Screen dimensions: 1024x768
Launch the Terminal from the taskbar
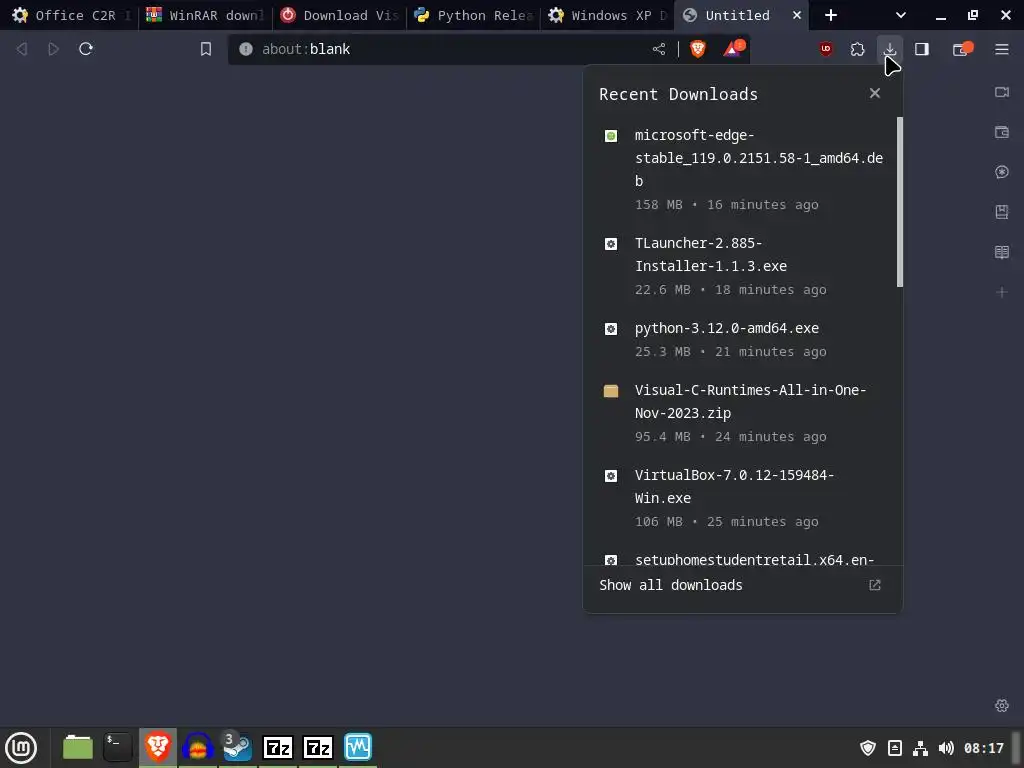pyautogui.click(x=118, y=747)
